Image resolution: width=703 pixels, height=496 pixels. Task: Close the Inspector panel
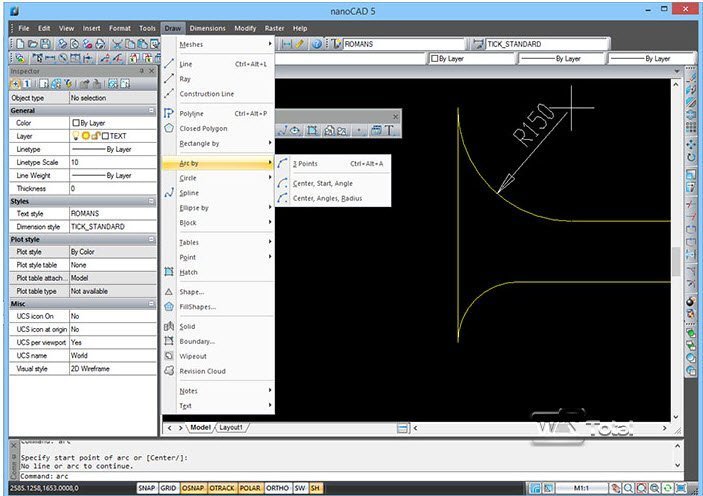click(x=150, y=71)
